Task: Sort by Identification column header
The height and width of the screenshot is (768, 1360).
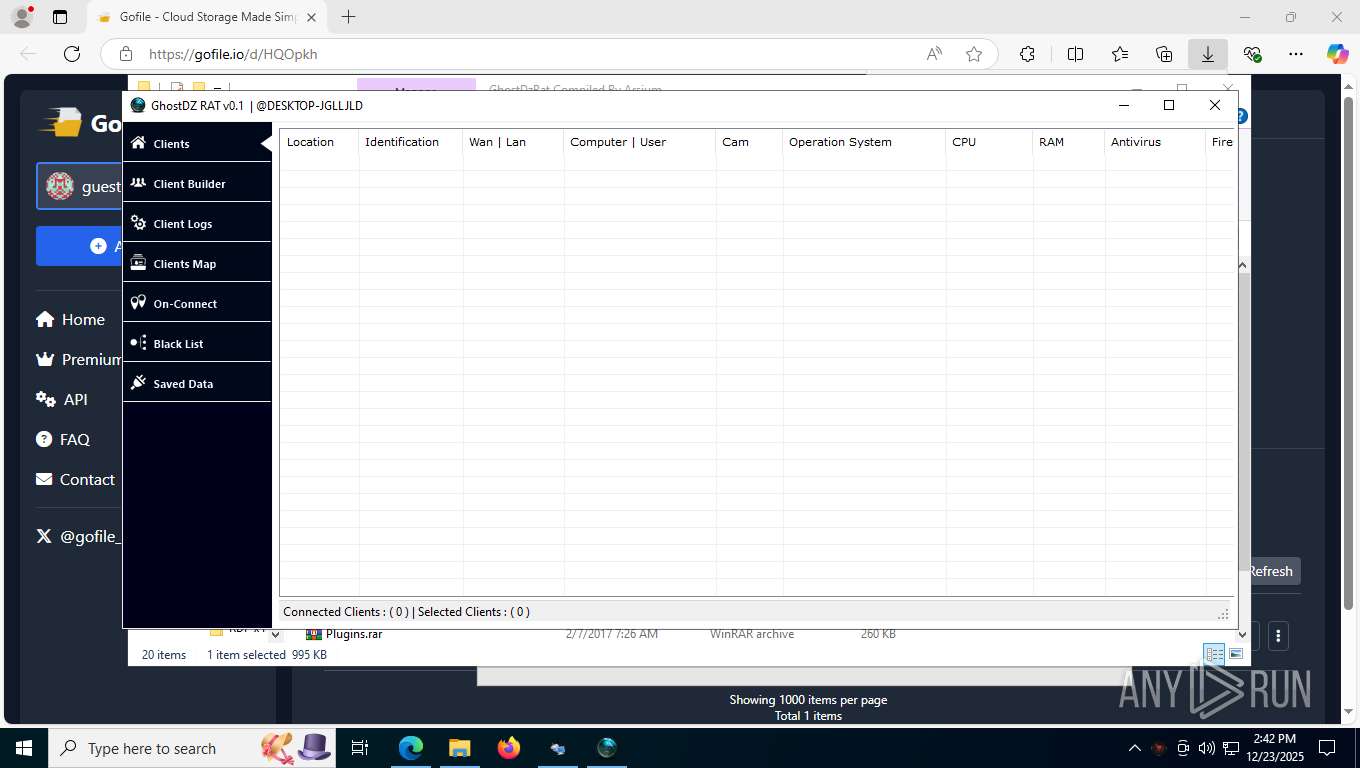Action: pos(410,142)
